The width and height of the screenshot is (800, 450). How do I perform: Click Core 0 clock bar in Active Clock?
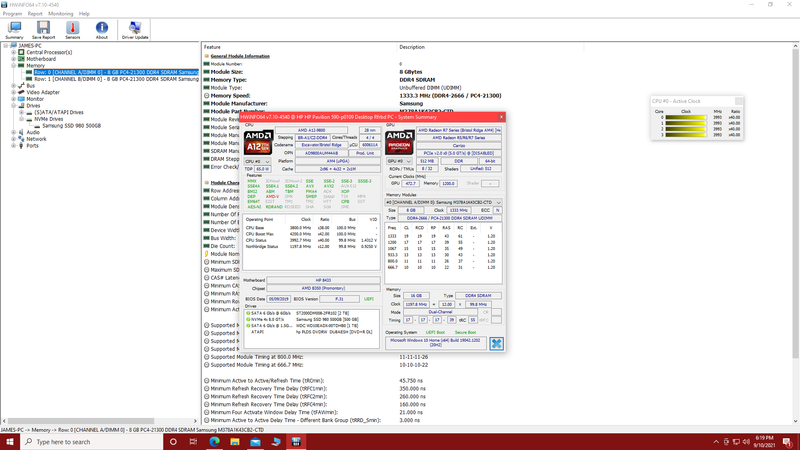click(x=685, y=117)
